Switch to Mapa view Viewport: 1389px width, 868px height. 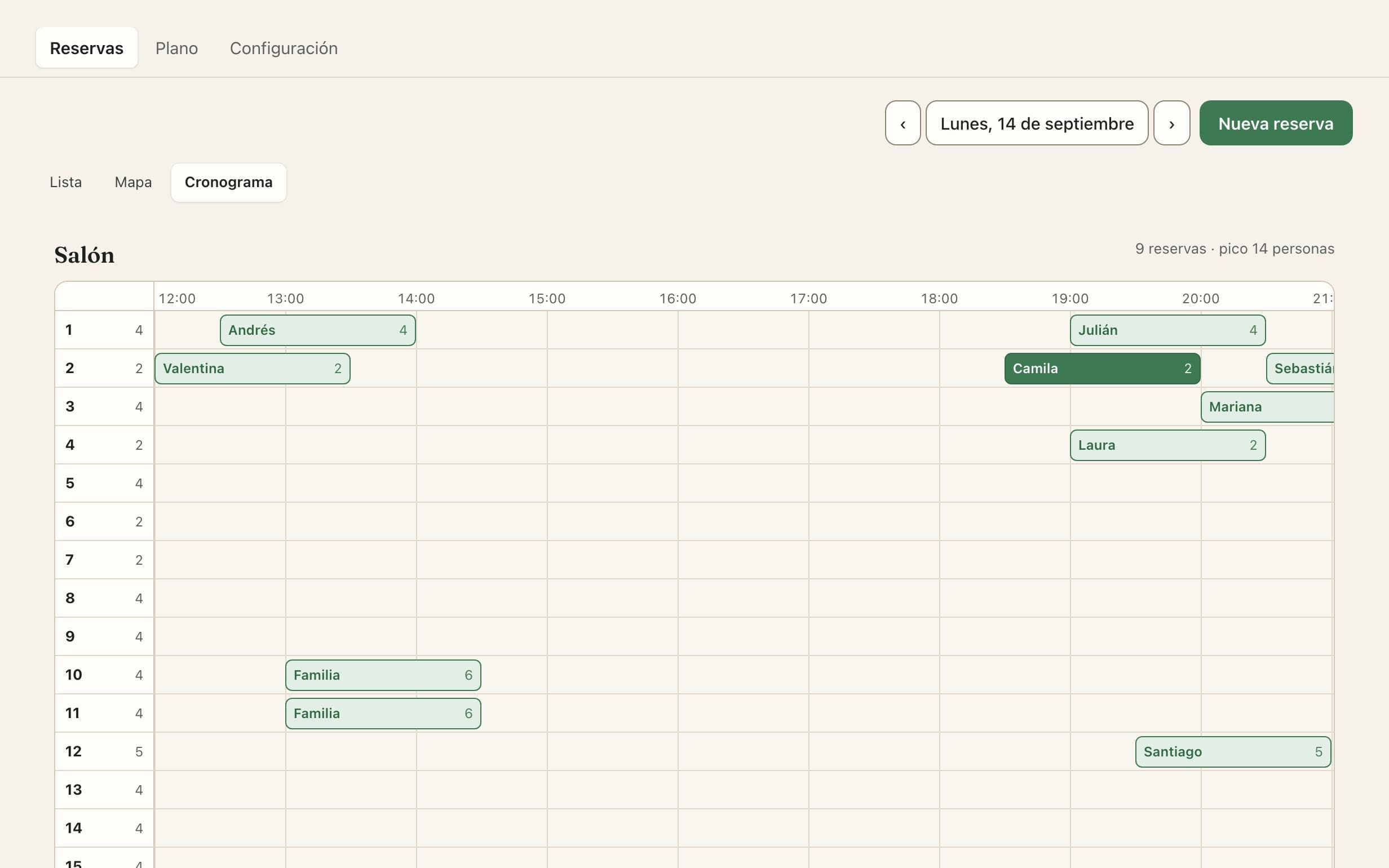click(133, 182)
